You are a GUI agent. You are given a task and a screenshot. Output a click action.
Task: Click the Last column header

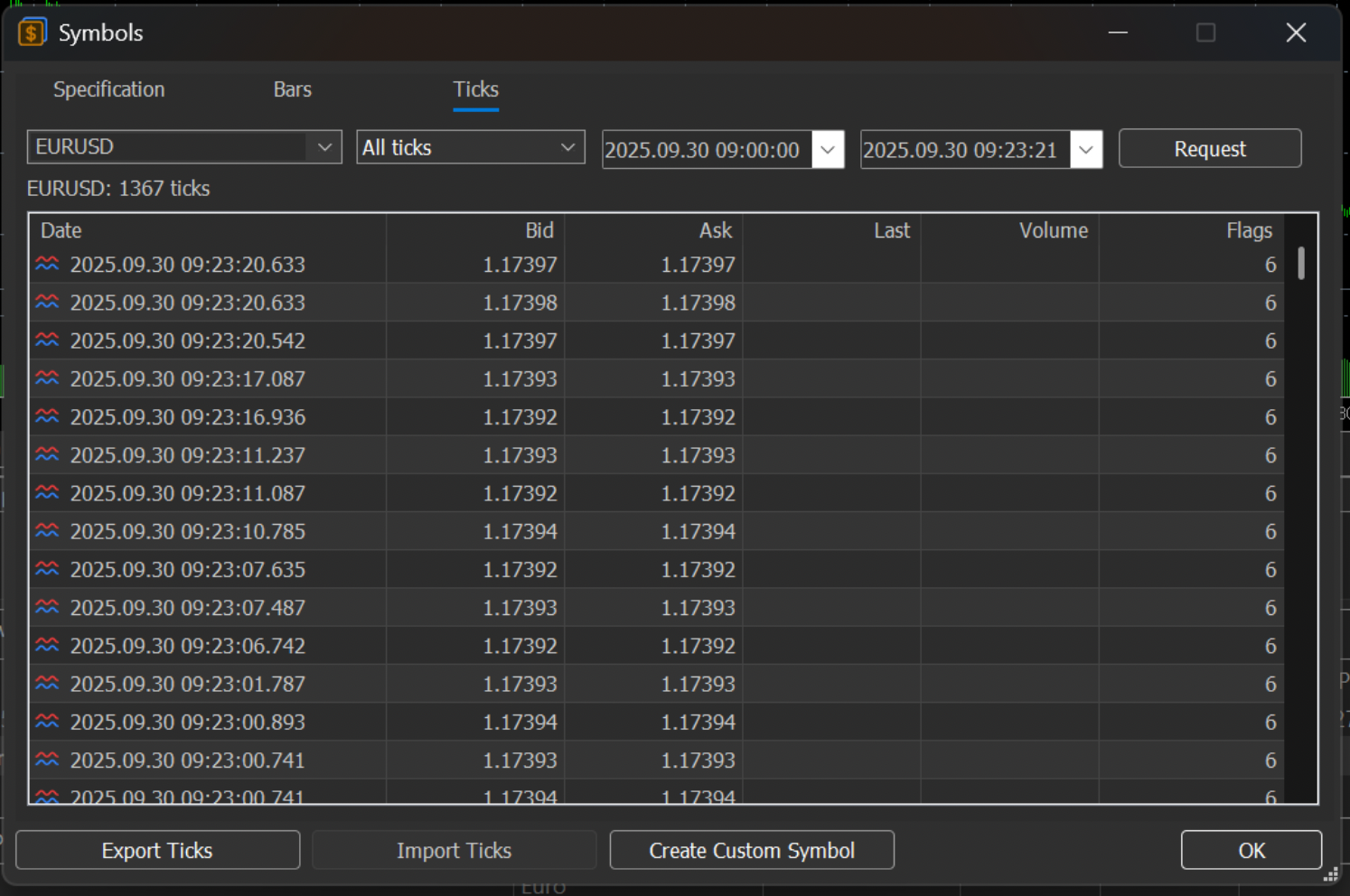click(832, 230)
